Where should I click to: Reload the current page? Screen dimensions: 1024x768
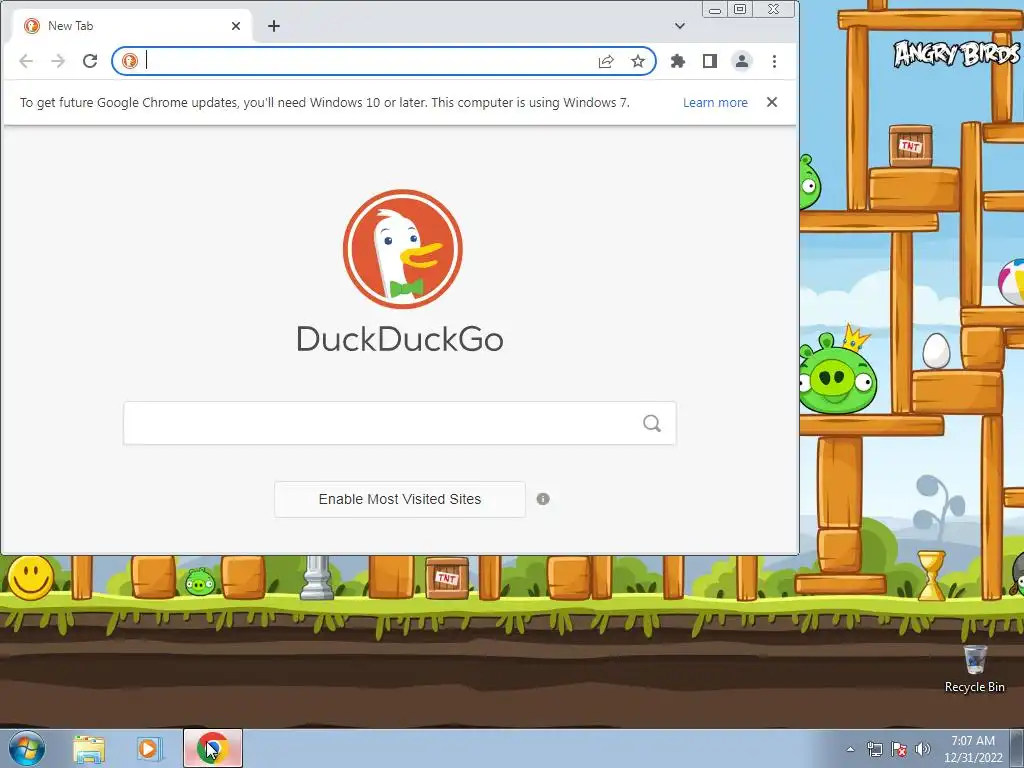[x=90, y=61]
